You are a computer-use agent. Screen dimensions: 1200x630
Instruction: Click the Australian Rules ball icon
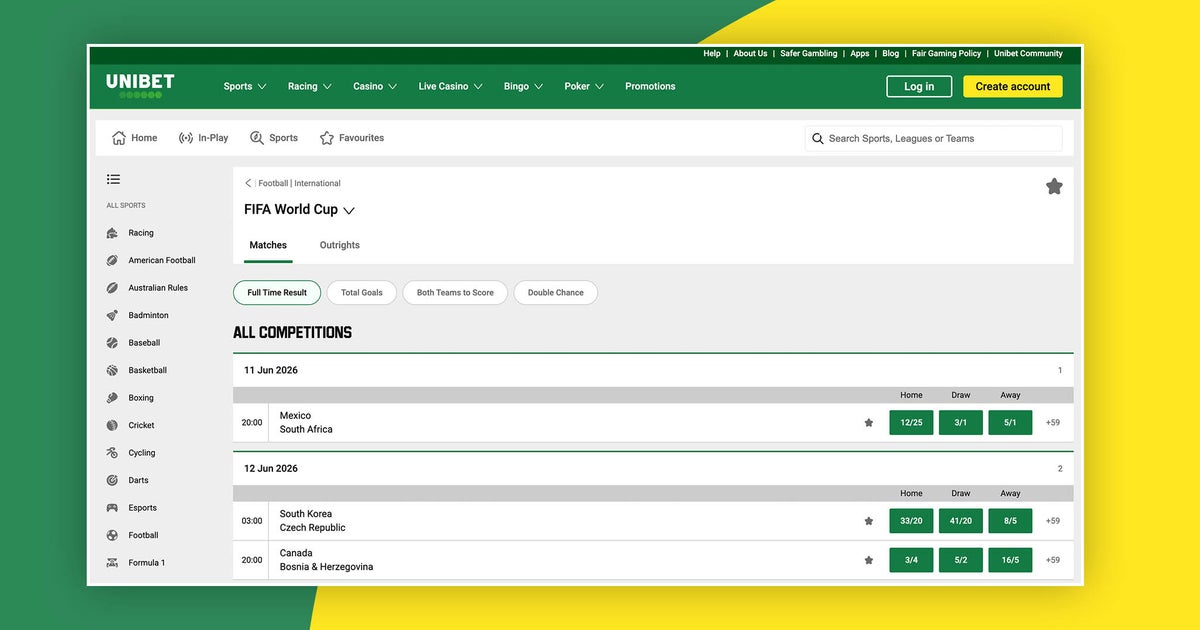click(x=112, y=288)
